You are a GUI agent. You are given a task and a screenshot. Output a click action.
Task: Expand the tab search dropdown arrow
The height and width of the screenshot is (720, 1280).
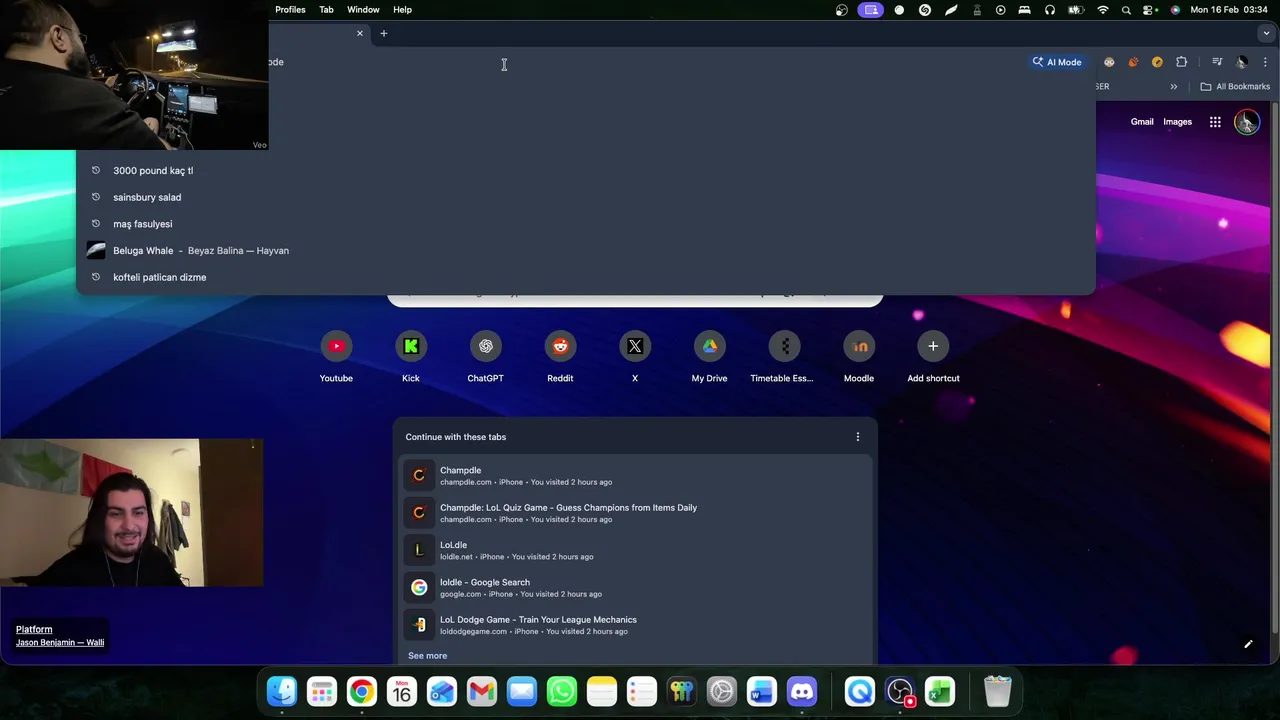[1266, 33]
